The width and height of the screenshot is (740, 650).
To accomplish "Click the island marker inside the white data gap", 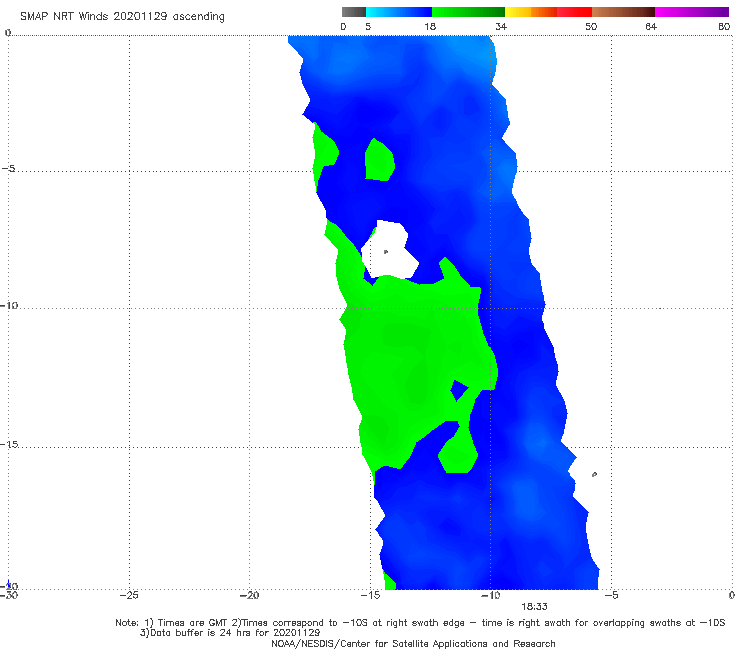I will pos(386,252).
